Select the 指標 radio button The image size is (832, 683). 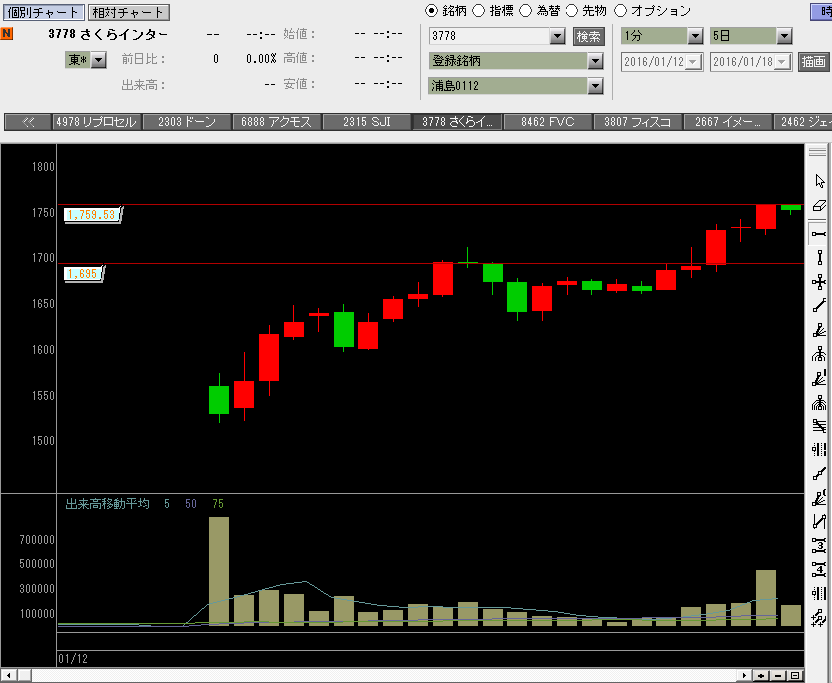tap(478, 11)
